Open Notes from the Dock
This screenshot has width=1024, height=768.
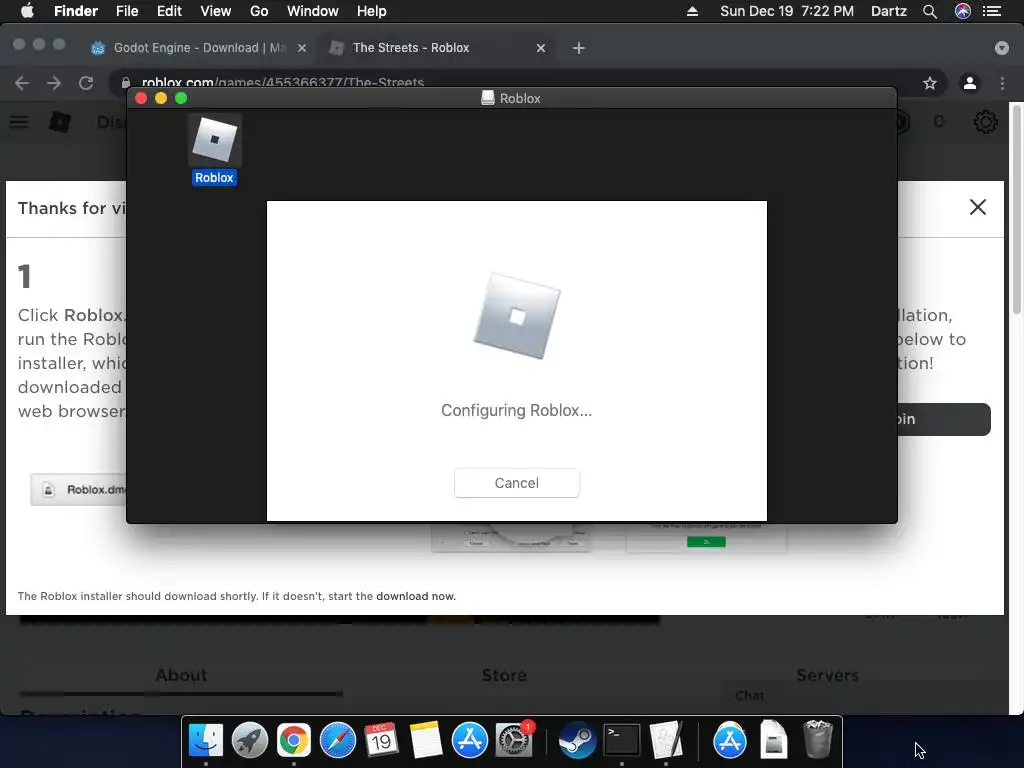click(x=426, y=741)
